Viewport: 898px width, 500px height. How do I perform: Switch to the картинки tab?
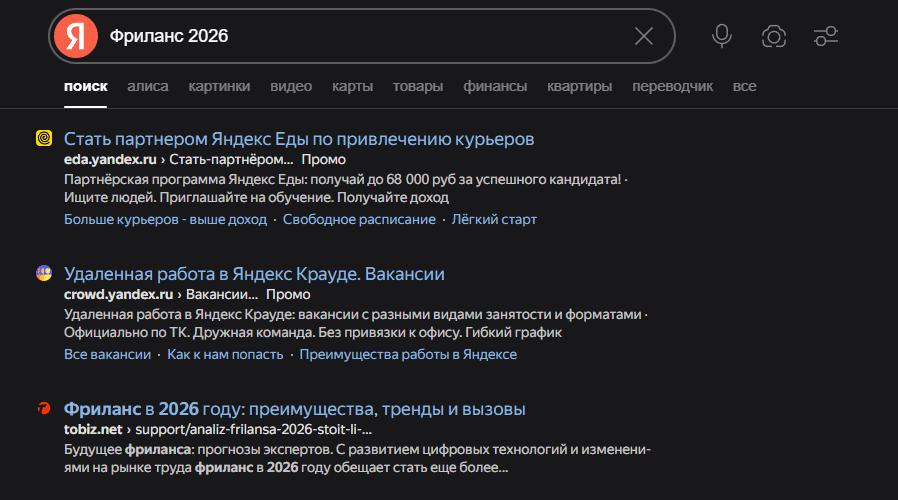click(219, 86)
